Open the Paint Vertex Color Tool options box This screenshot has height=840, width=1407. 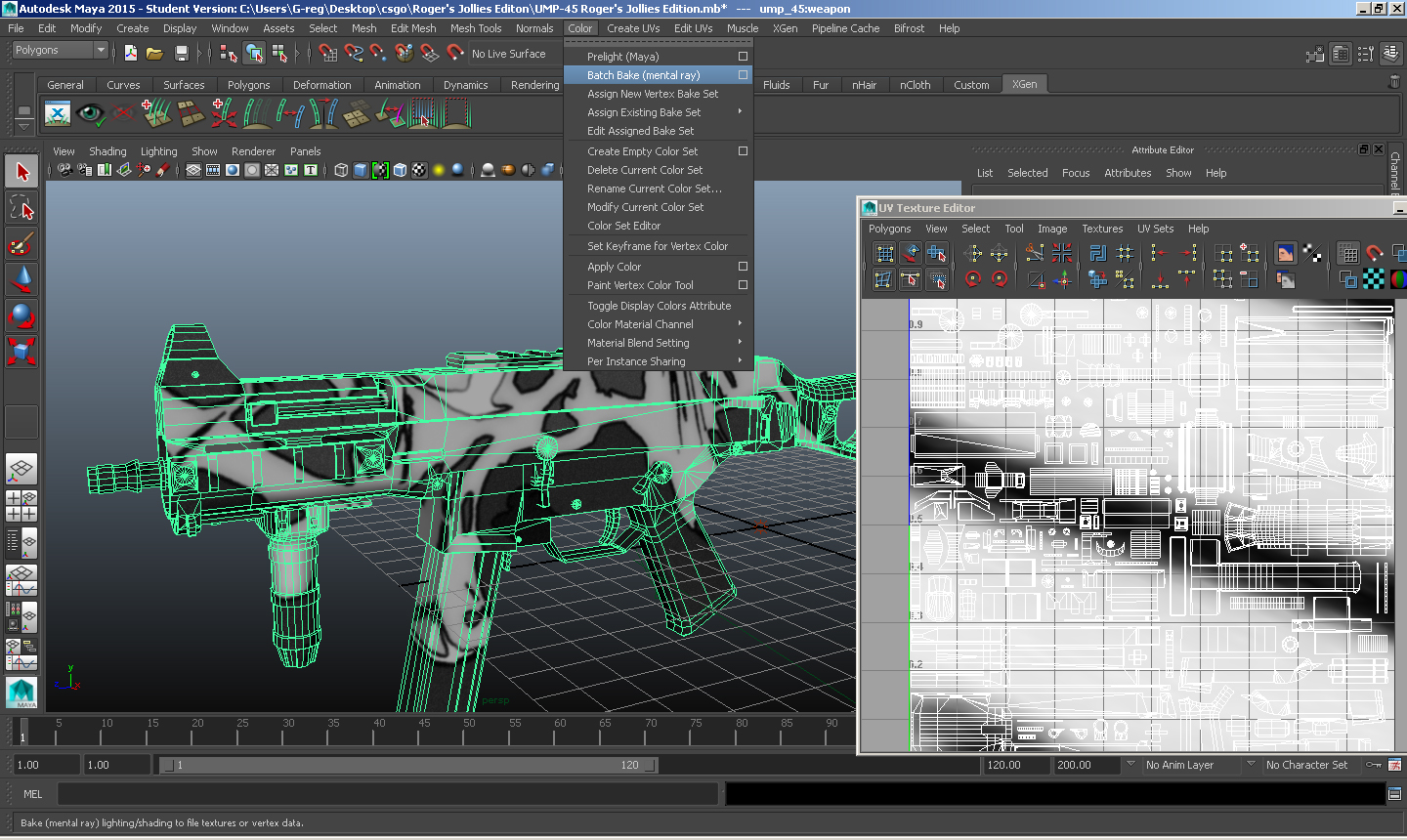[x=743, y=285]
